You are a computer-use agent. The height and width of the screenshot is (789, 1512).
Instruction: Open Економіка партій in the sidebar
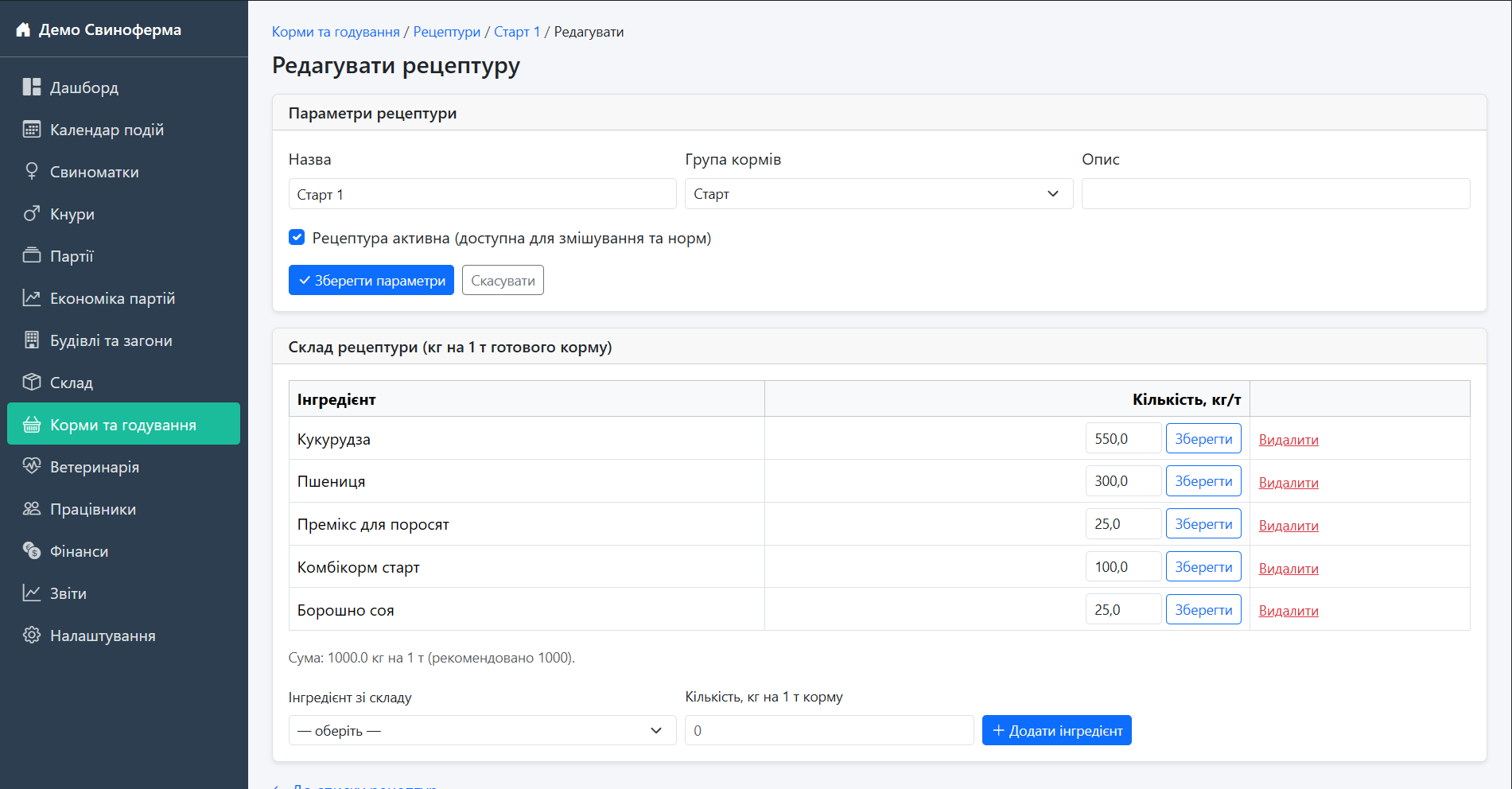[112, 298]
